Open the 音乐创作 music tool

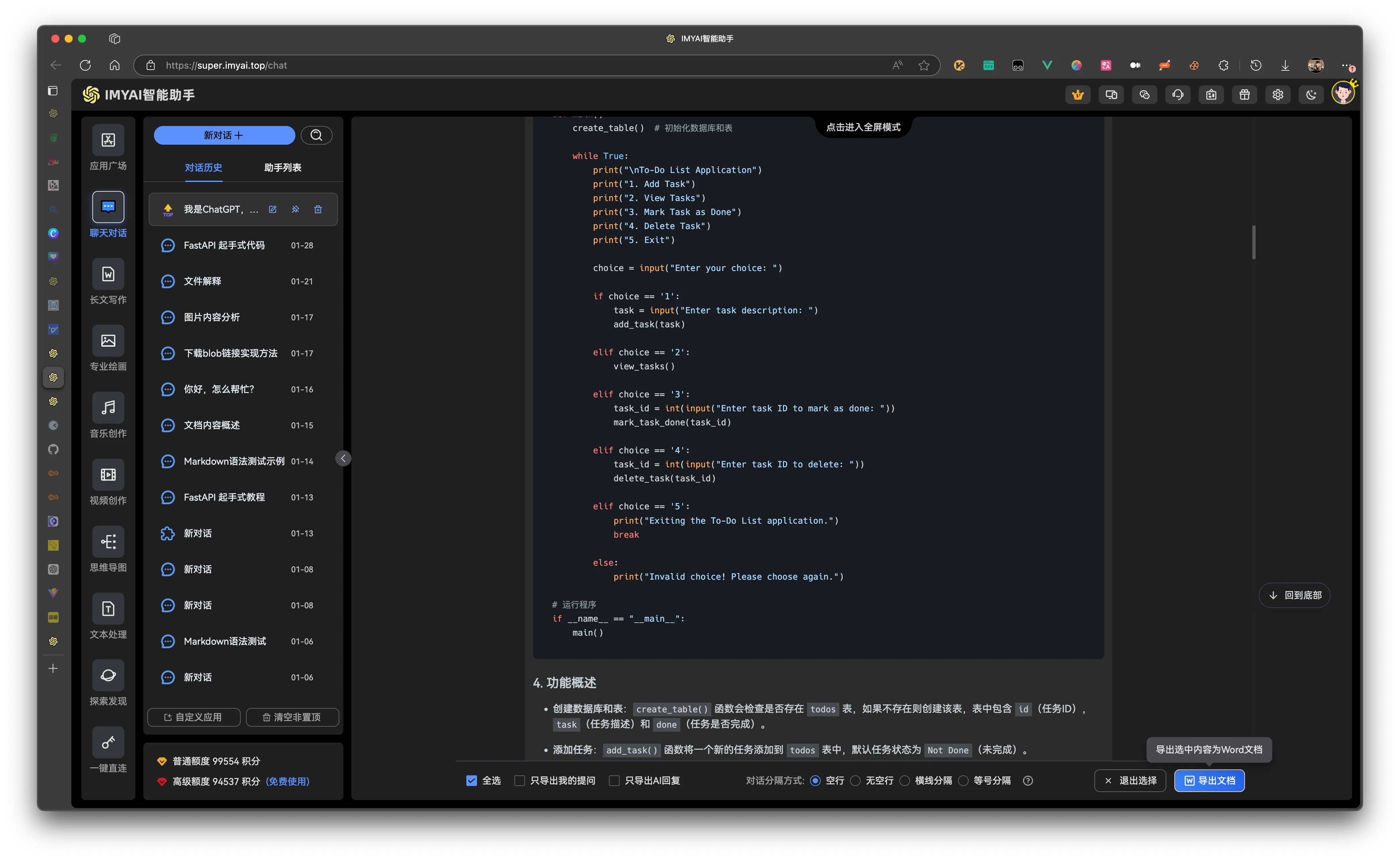pos(108,408)
